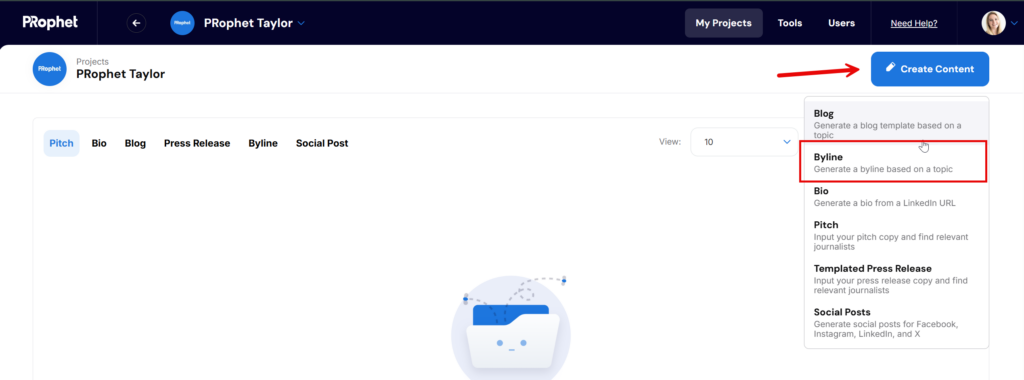Select Templated Press Release menu option
1024x380 pixels.
click(x=896, y=279)
